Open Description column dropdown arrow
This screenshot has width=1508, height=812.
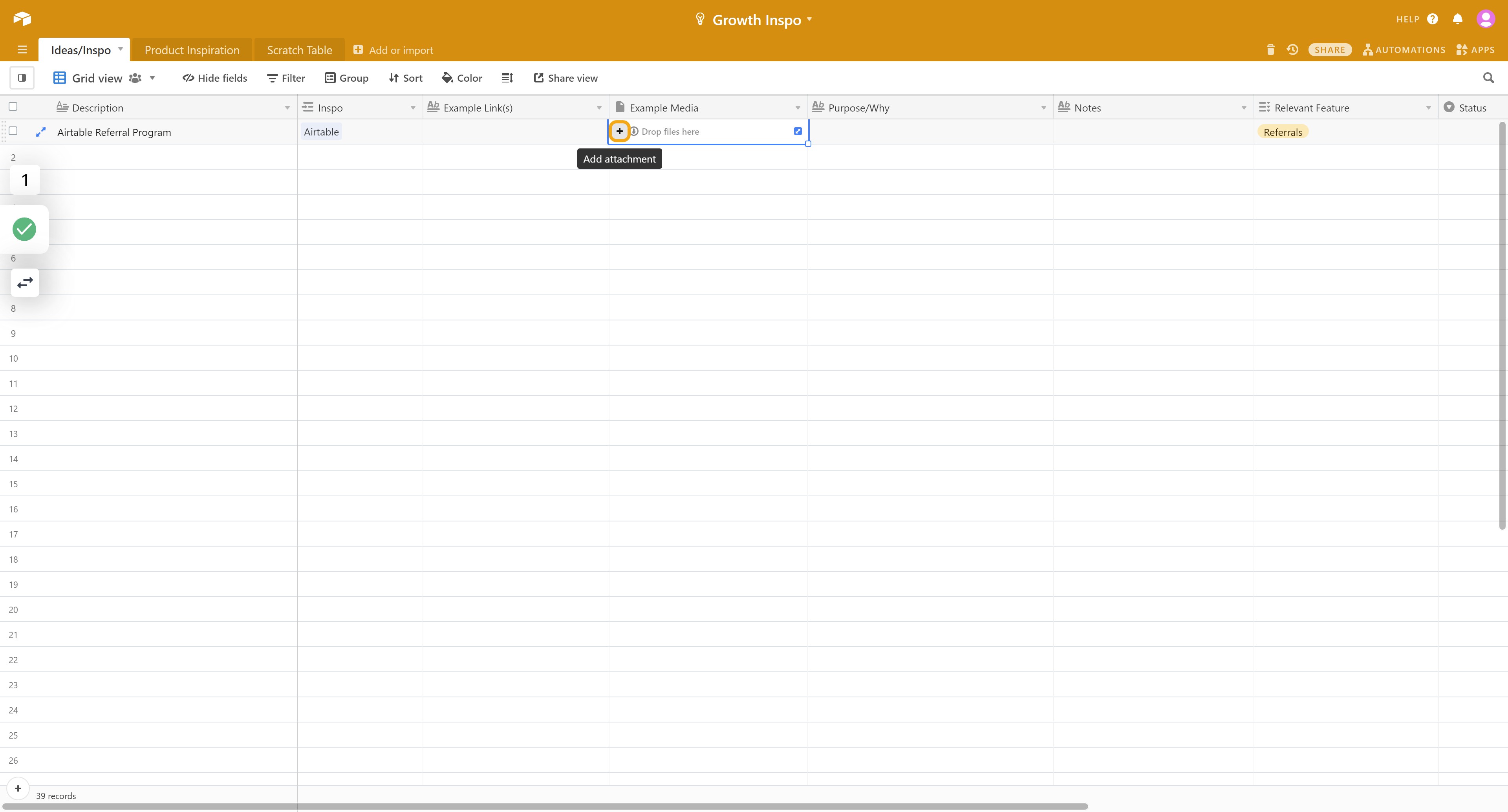click(x=287, y=108)
